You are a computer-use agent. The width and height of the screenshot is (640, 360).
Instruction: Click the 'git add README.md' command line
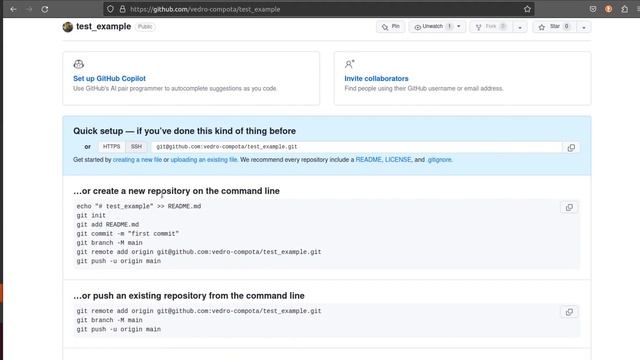pyautogui.click(x=108, y=224)
